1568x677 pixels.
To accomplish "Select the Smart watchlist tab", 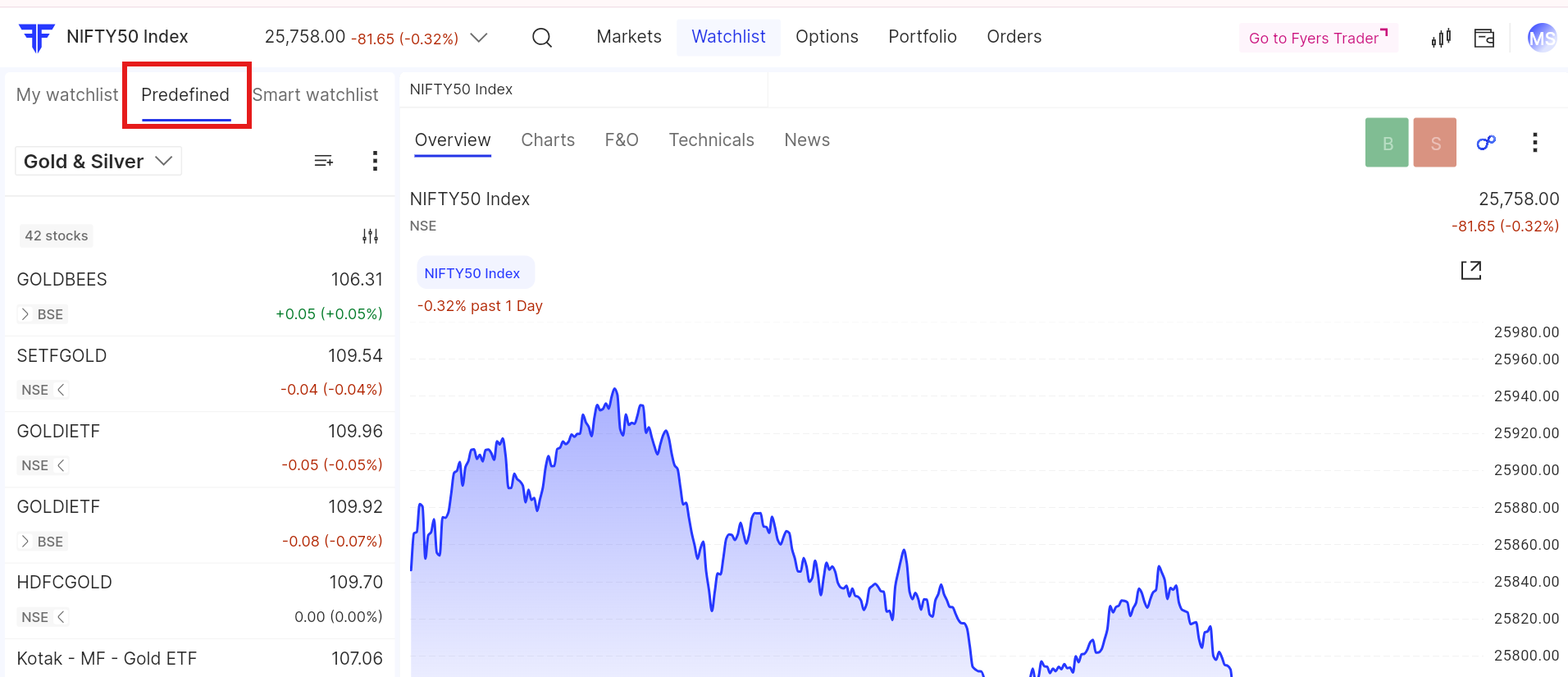I will 315,95.
